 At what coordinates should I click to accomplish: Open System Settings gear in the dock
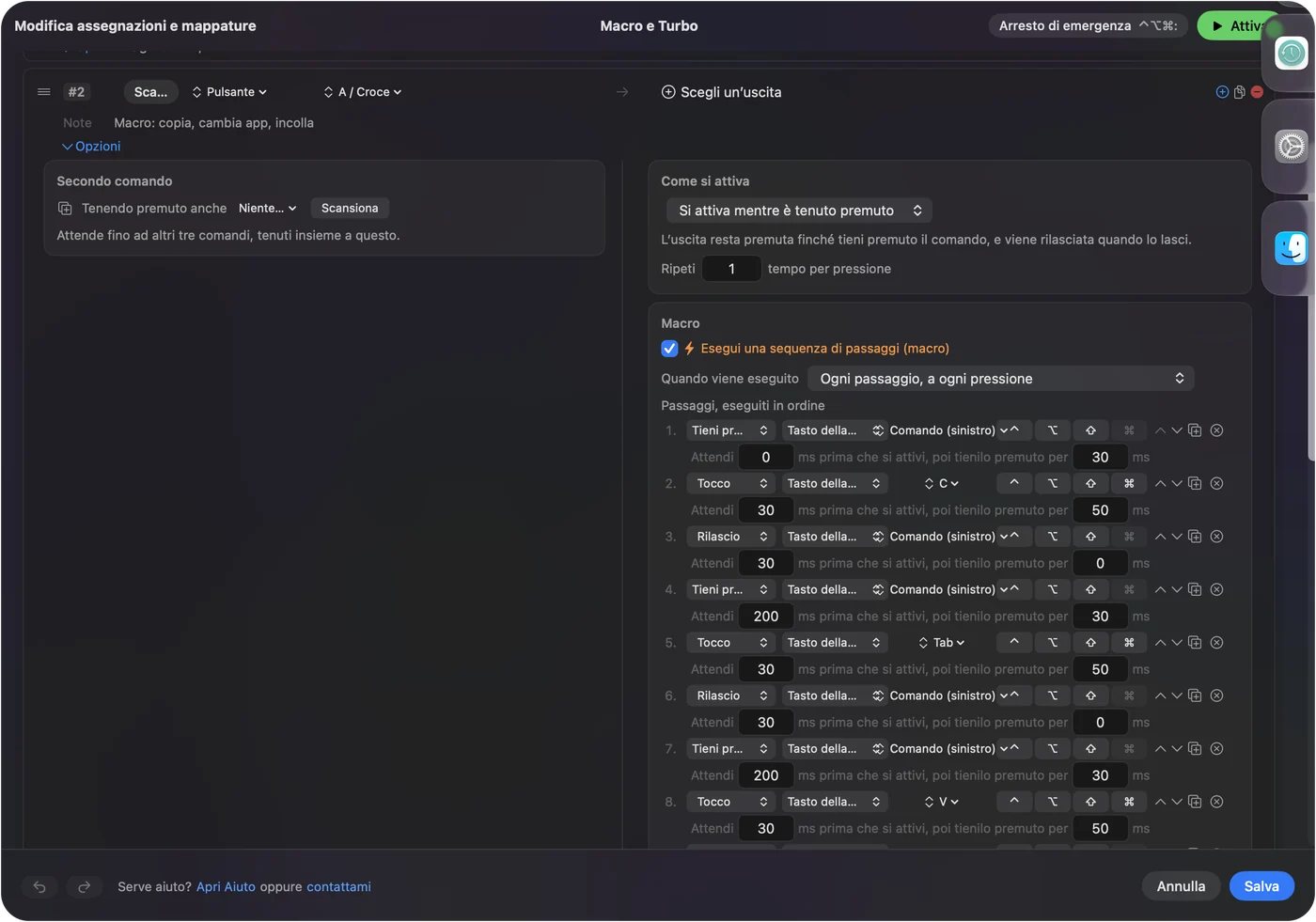click(x=1292, y=147)
